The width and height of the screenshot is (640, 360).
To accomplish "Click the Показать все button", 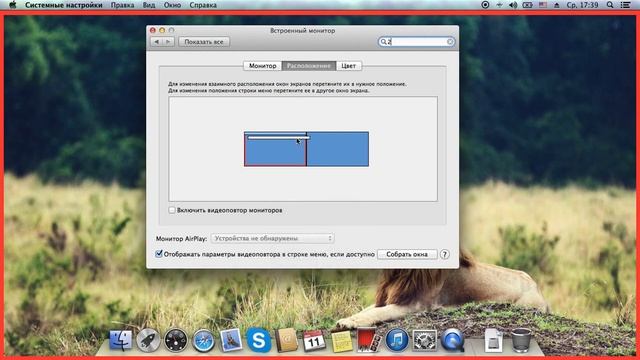I will [x=204, y=42].
